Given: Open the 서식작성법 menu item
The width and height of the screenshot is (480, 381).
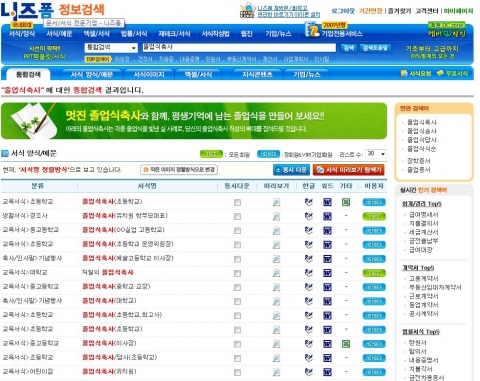Looking at the screenshot, I should point(215,34).
